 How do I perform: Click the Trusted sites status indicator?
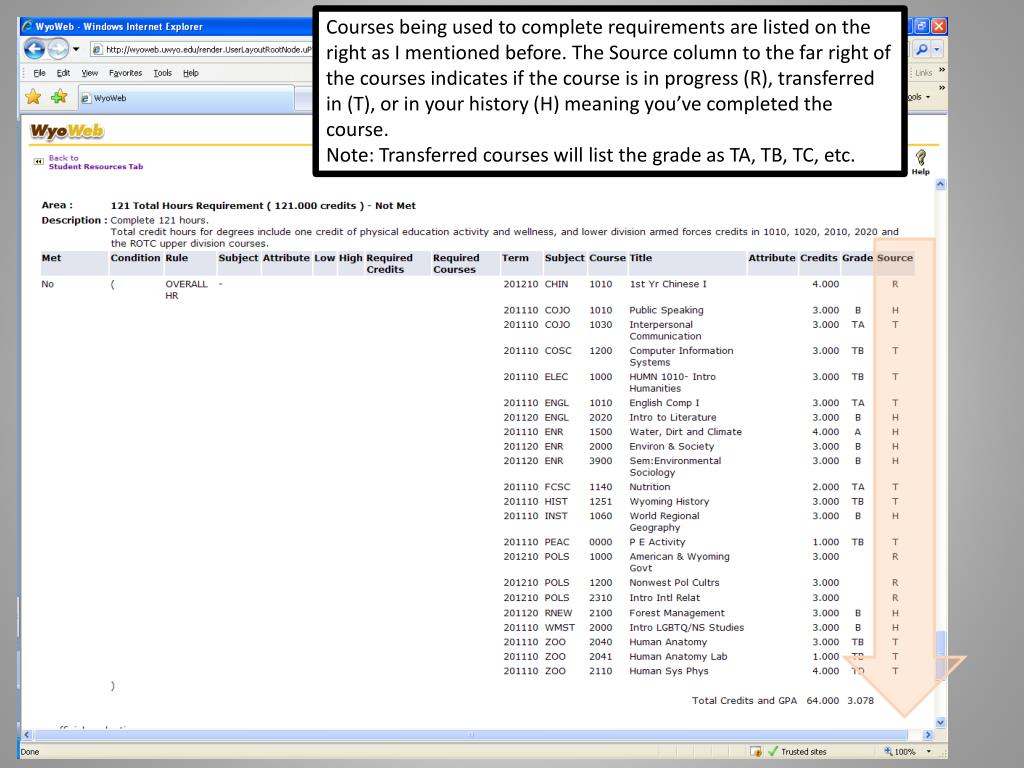click(x=797, y=752)
